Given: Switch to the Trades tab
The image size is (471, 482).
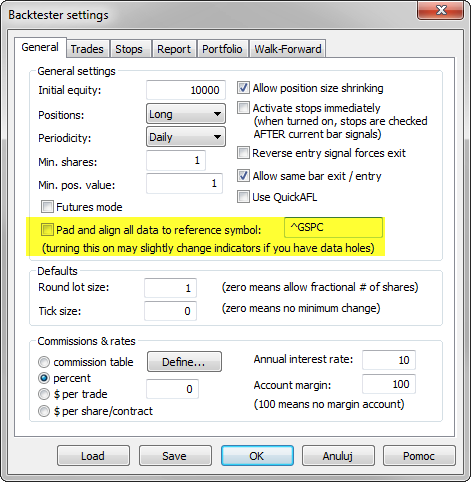Looking at the screenshot, I should (x=87, y=49).
